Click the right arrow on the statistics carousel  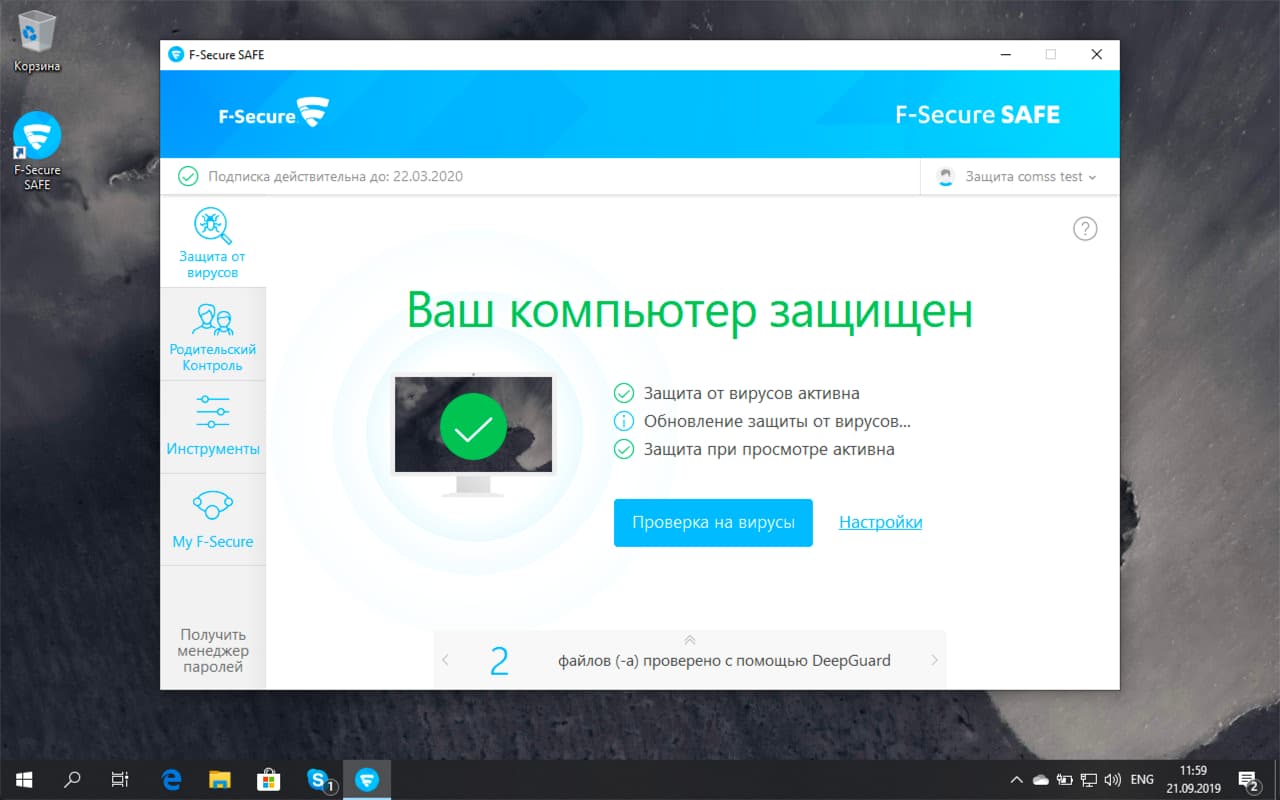[x=933, y=660]
